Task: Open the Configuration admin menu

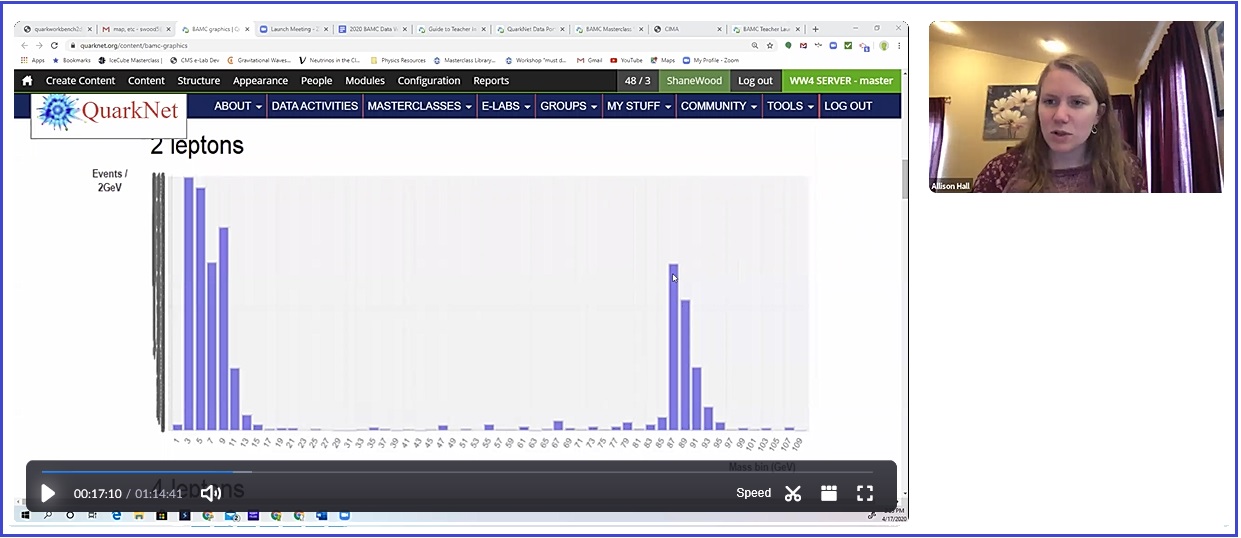Action: (x=429, y=81)
